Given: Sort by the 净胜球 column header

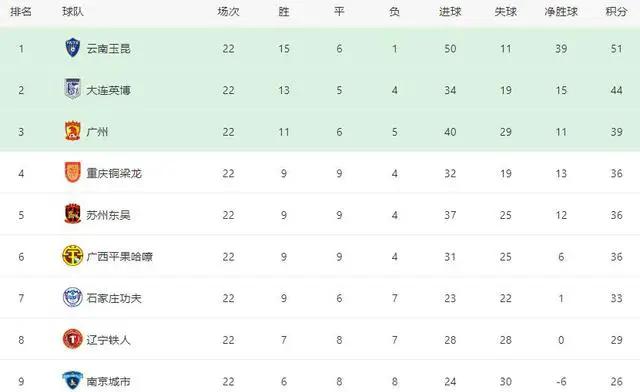Looking at the screenshot, I should (x=561, y=12).
